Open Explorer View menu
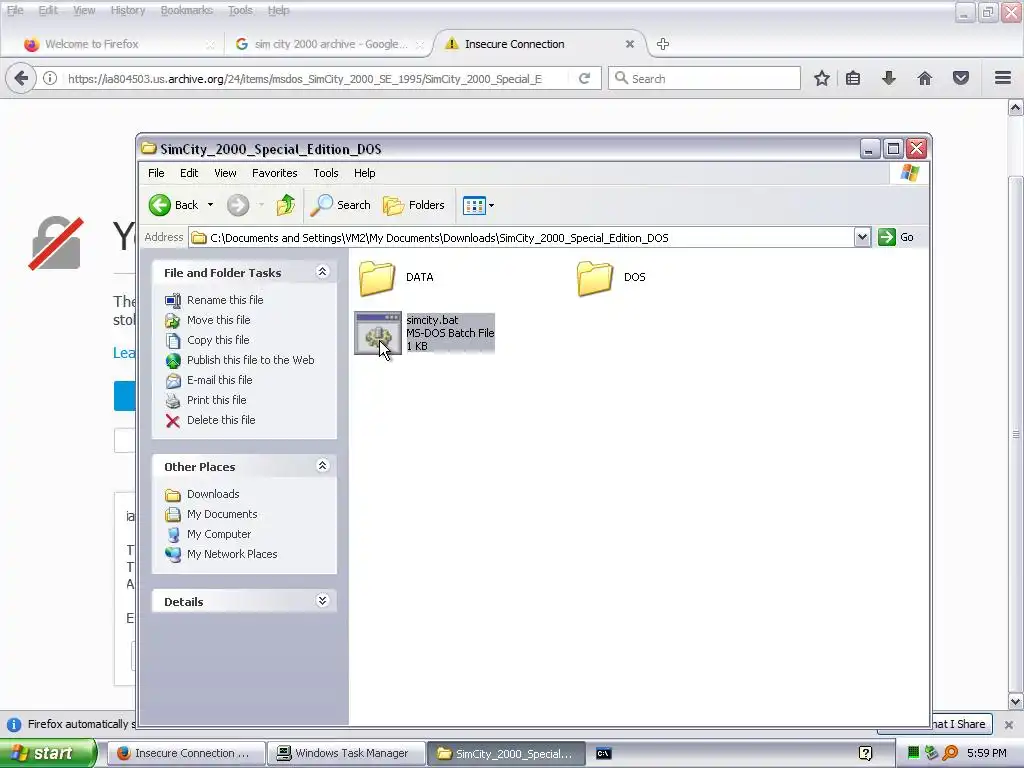This screenshot has height=768, width=1024. [225, 173]
